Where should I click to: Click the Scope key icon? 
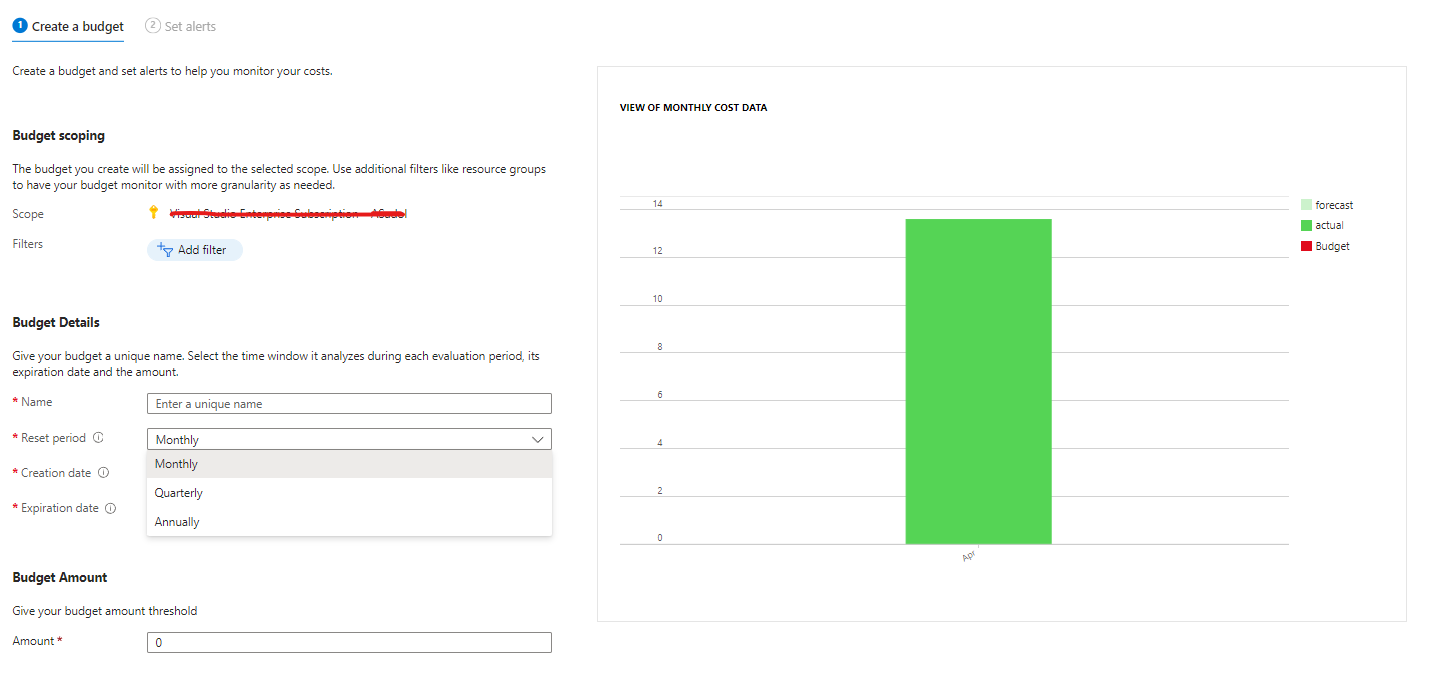(153, 212)
